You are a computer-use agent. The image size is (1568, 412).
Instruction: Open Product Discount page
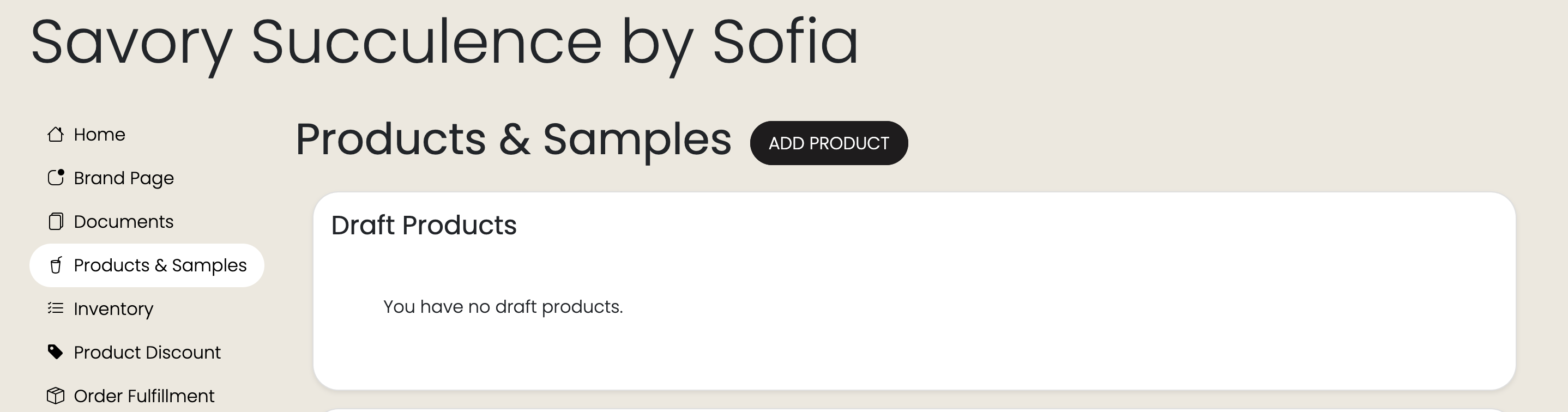coord(147,353)
